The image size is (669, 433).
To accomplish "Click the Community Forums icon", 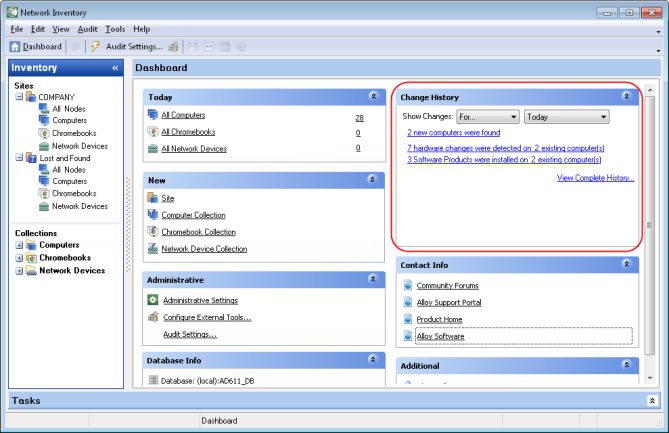I will tap(408, 285).
